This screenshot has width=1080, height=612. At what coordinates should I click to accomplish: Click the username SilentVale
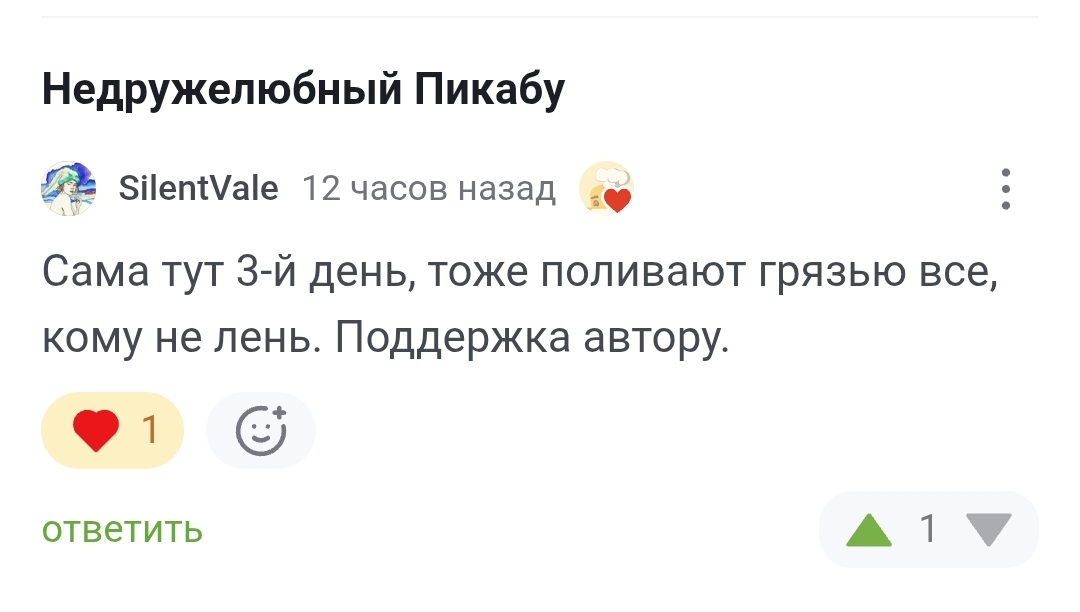click(x=198, y=188)
